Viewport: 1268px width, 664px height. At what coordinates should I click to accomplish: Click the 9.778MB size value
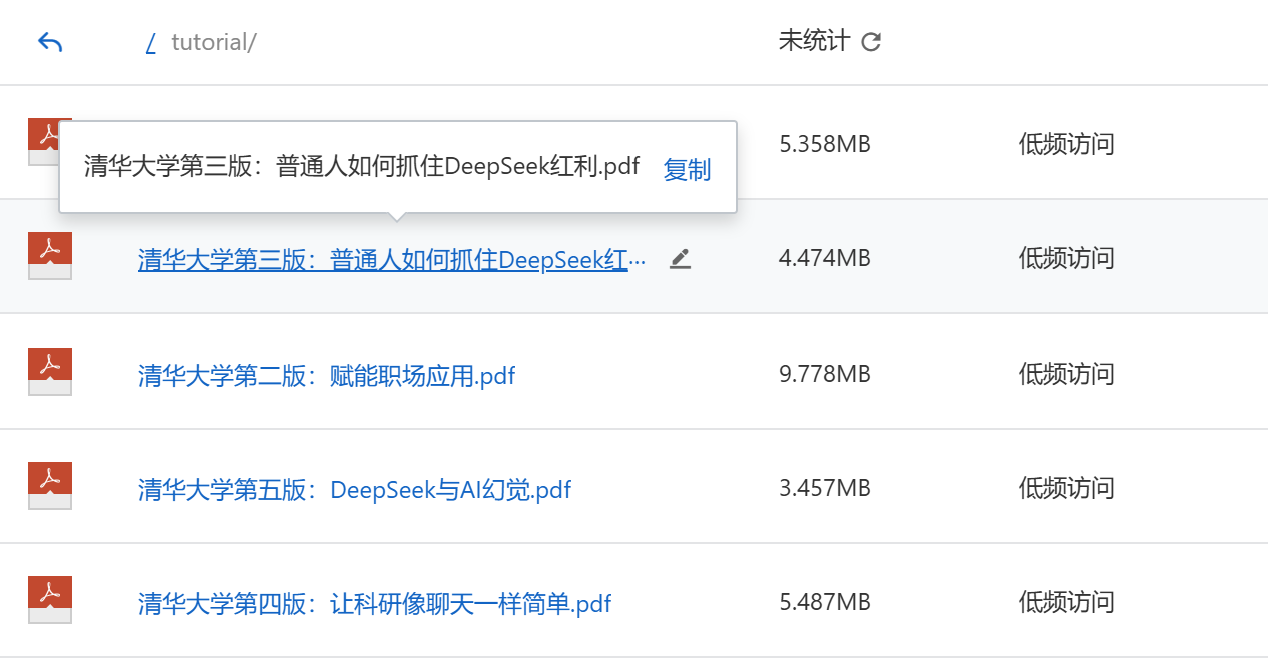(825, 374)
